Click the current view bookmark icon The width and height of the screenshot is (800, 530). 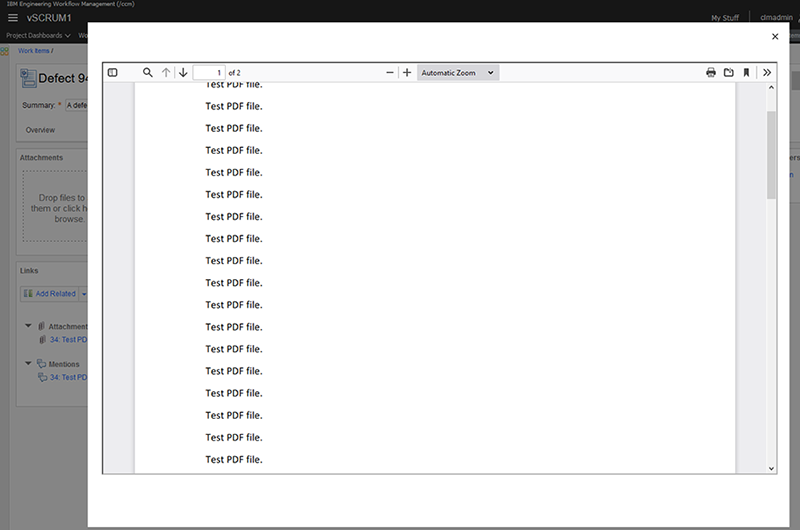click(746, 73)
